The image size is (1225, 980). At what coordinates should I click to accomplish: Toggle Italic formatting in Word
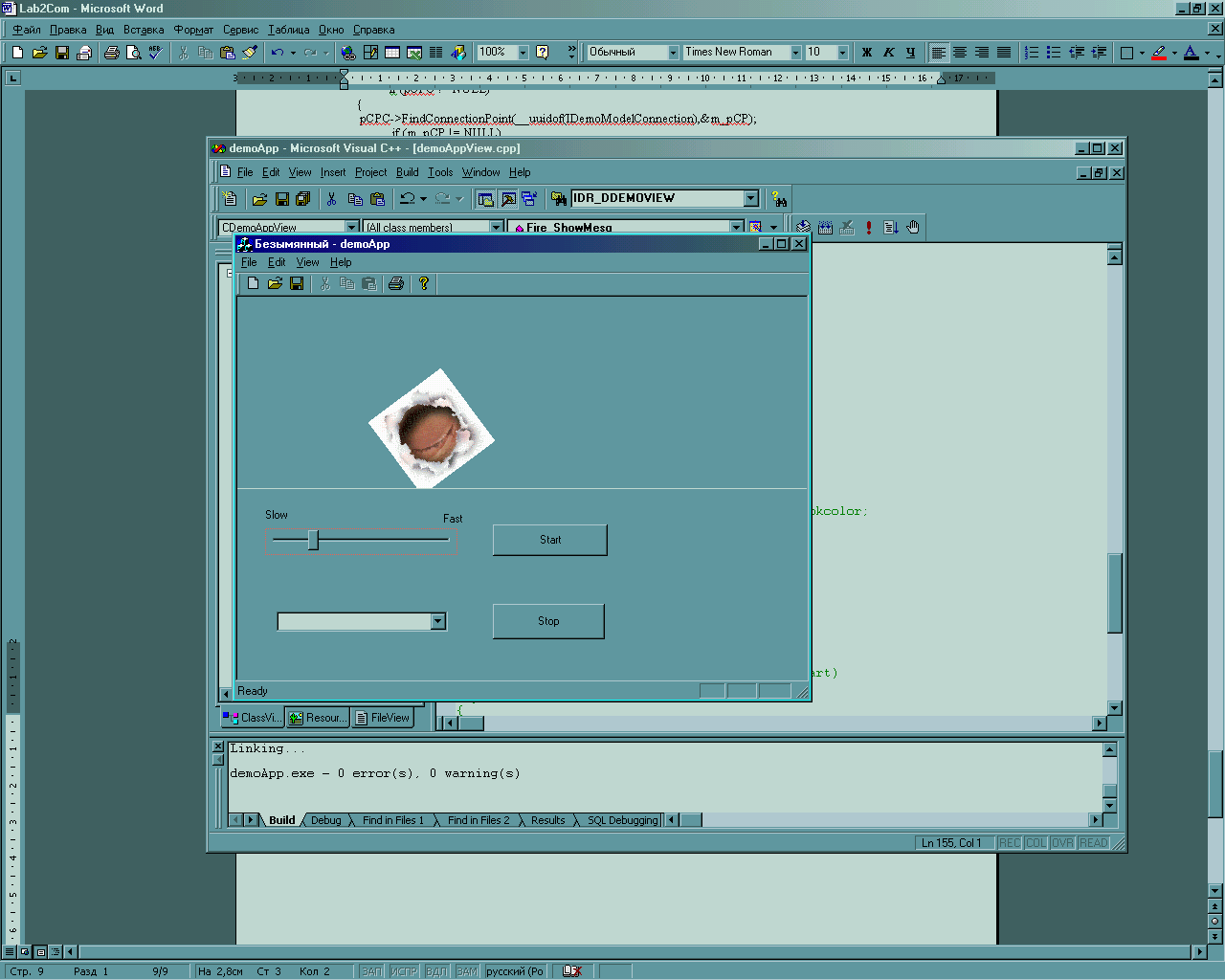click(889, 53)
